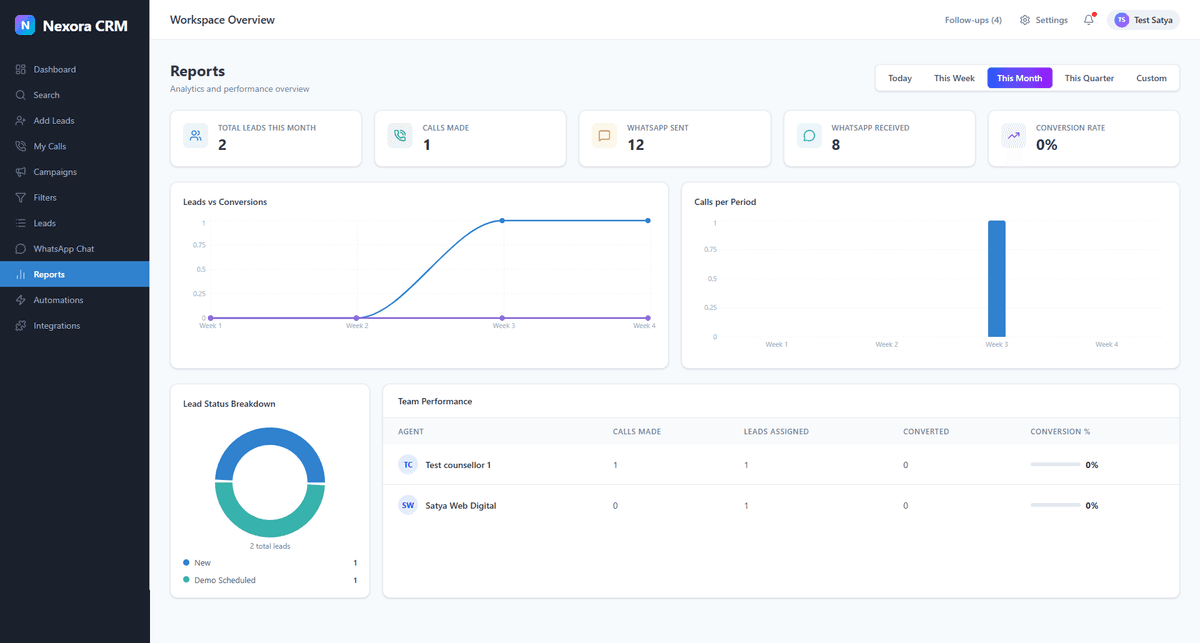Viewport: 1200px width, 643px height.
Task: Switch to This Quarter range
Action: coord(1089,78)
